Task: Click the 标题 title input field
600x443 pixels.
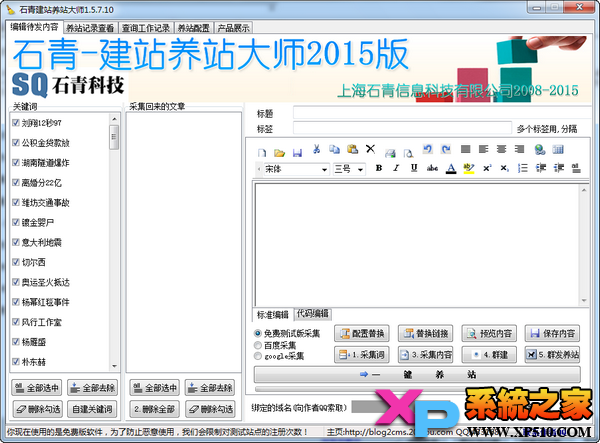Action: coord(442,112)
